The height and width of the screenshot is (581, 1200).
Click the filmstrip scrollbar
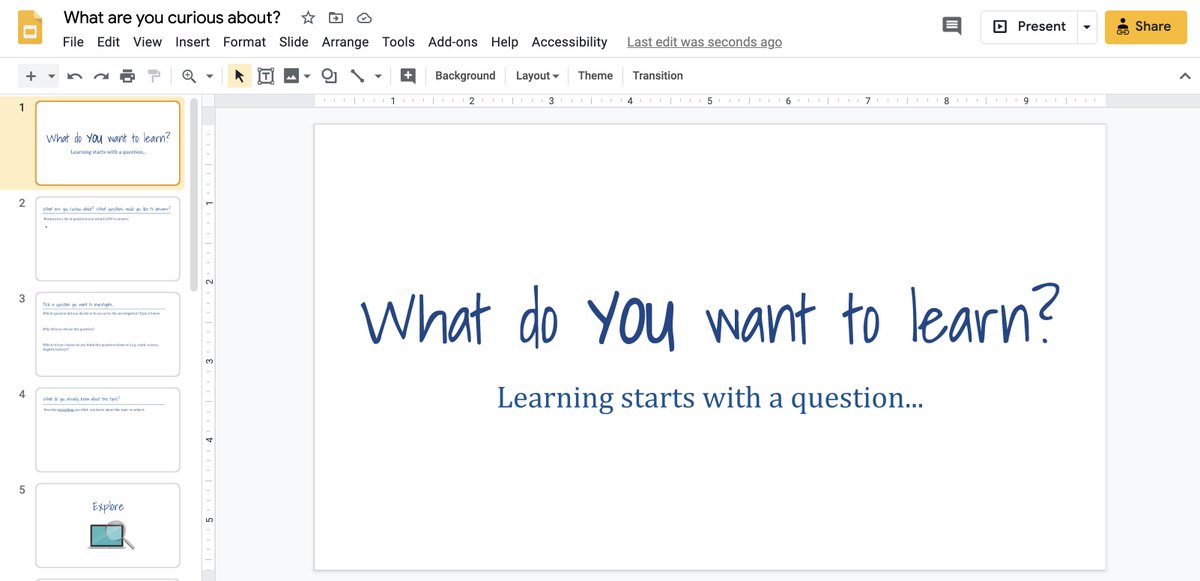click(194, 195)
